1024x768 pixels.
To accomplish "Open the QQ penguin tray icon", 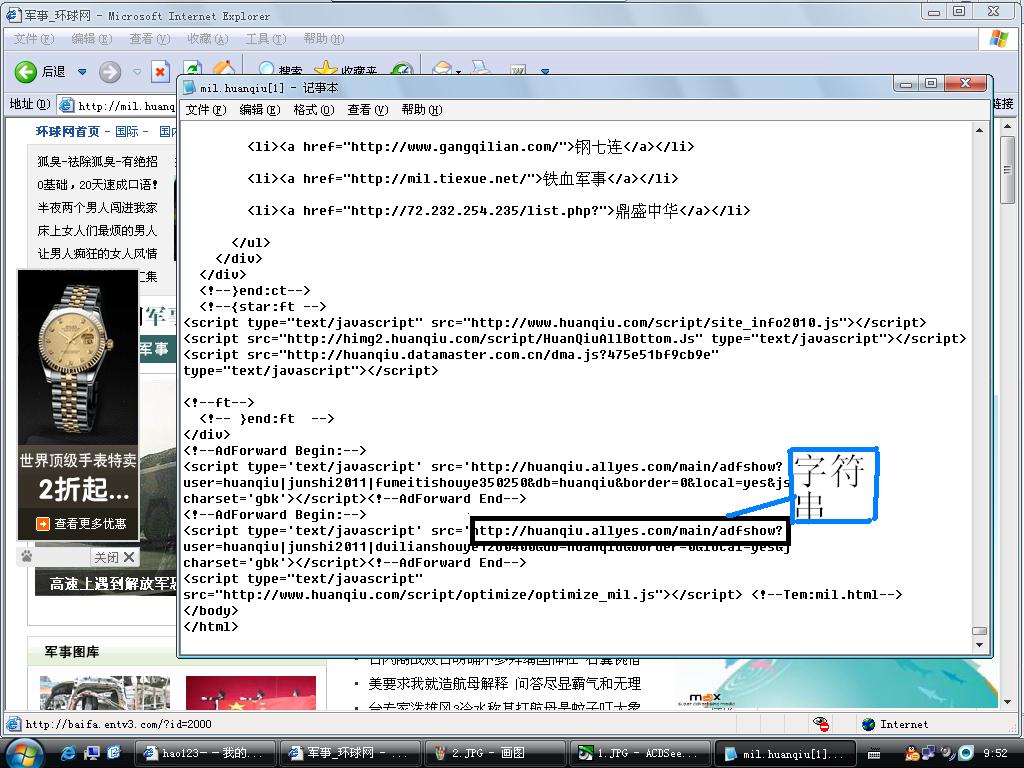I will (912, 753).
